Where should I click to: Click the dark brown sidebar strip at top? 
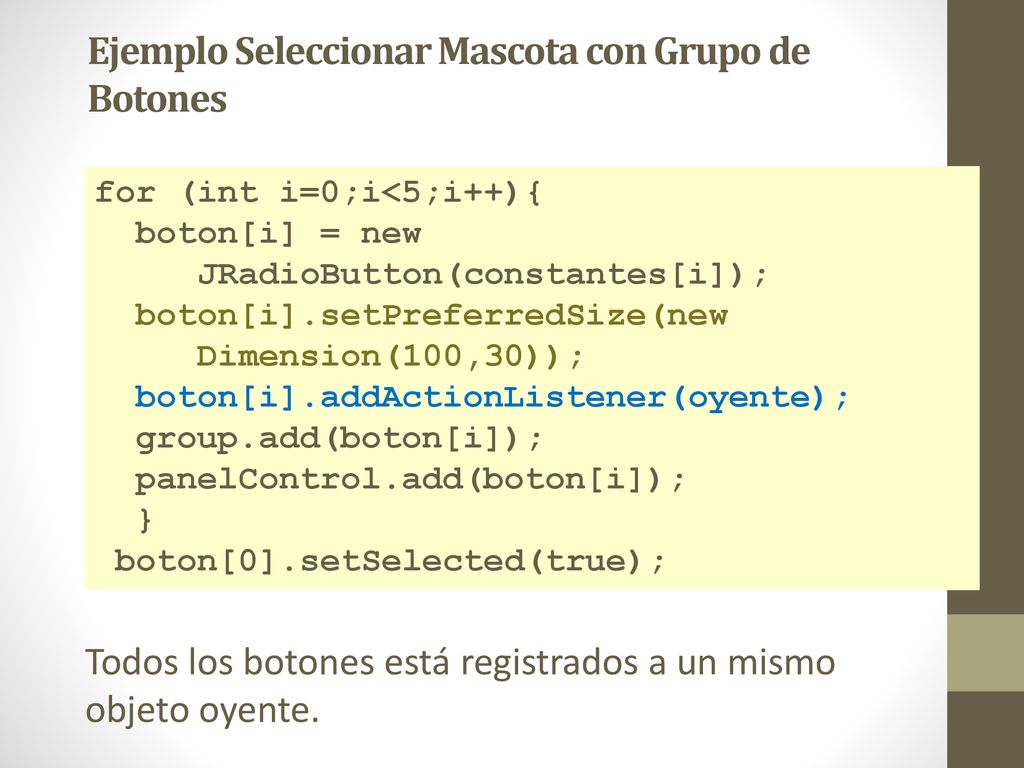pyautogui.click(x=985, y=82)
